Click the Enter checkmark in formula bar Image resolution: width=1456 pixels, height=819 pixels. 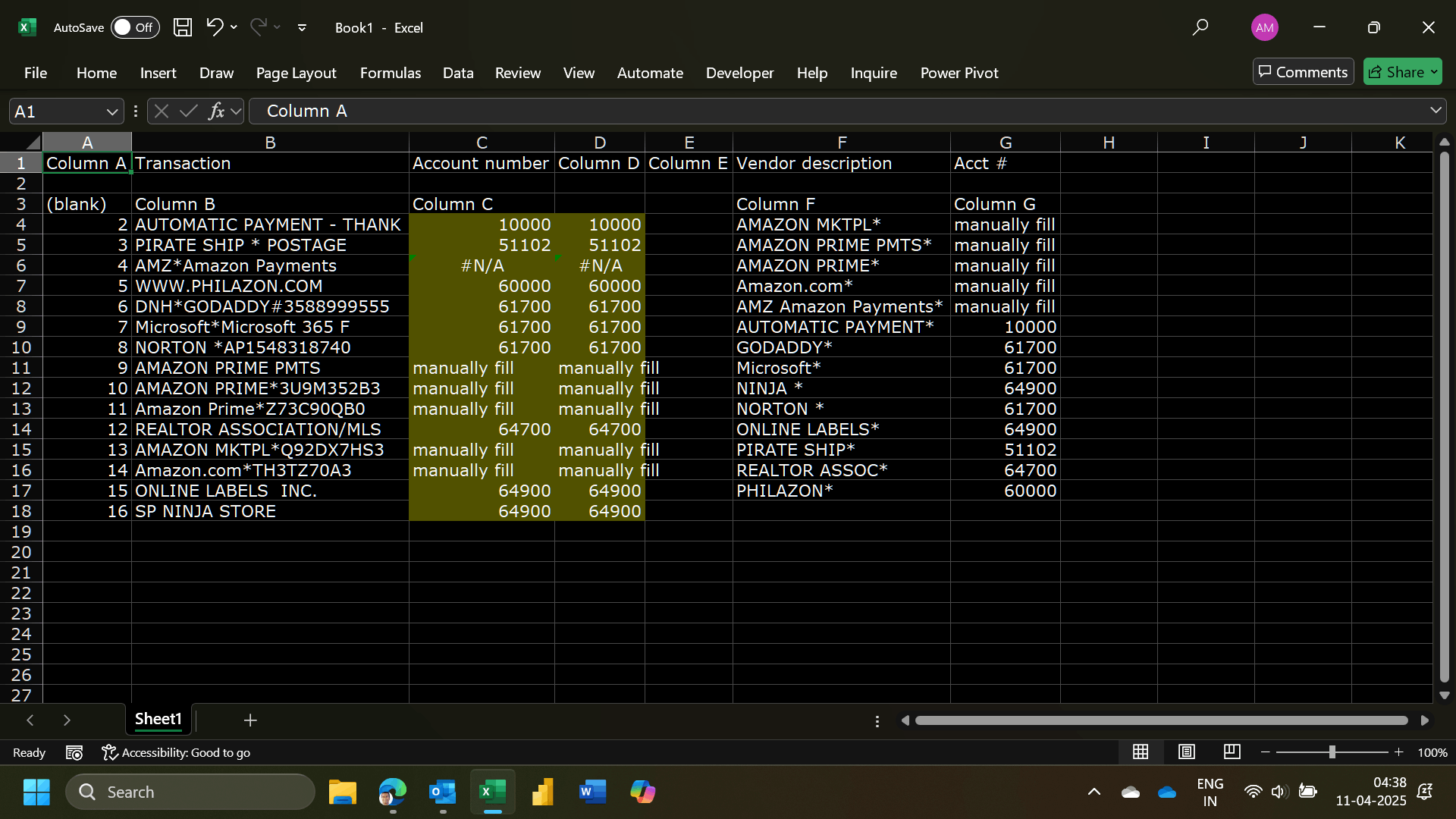pos(188,111)
